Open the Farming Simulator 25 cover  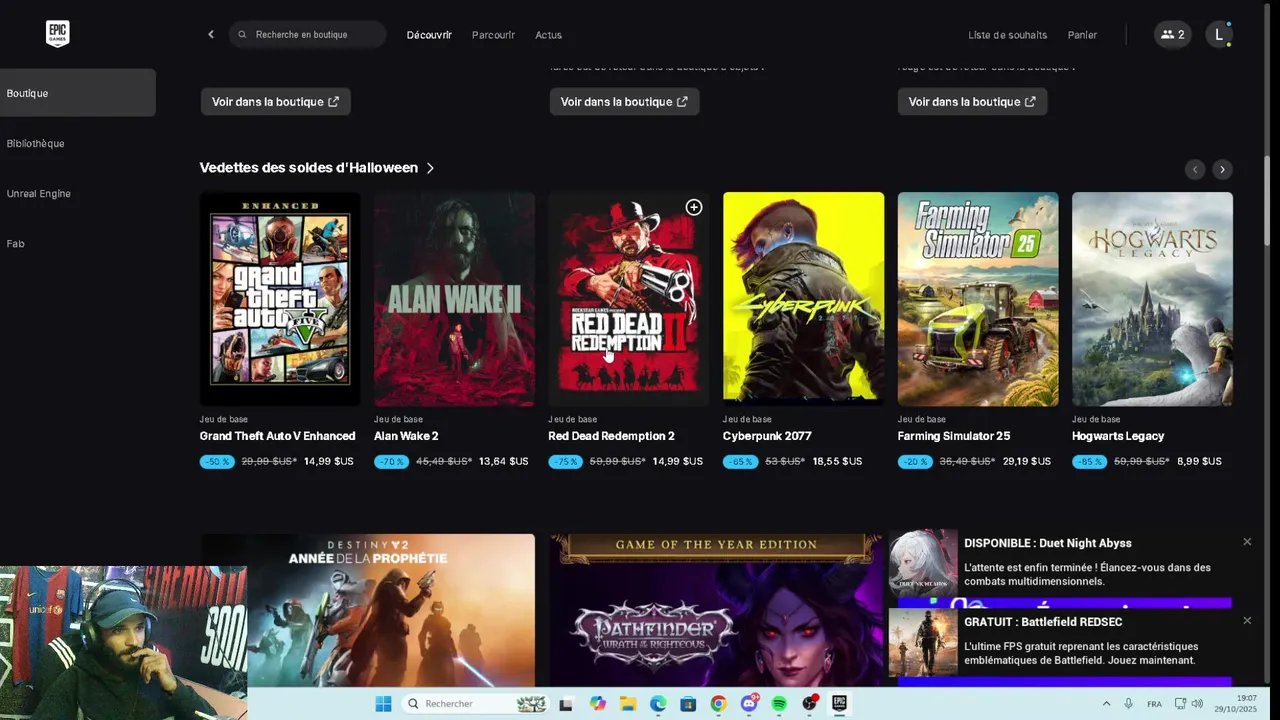pyautogui.click(x=978, y=299)
